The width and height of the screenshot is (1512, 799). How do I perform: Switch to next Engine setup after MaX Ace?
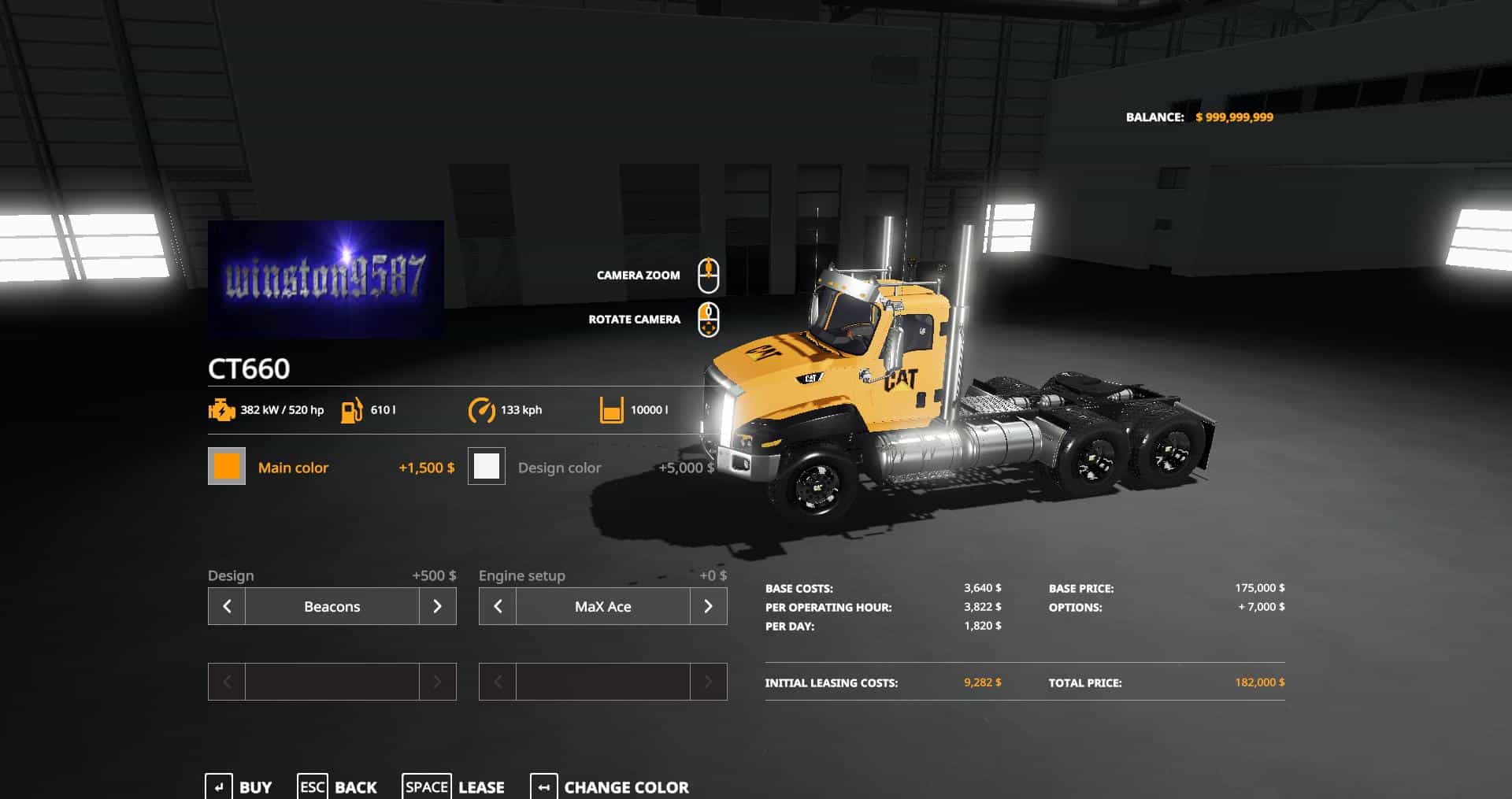[708, 606]
